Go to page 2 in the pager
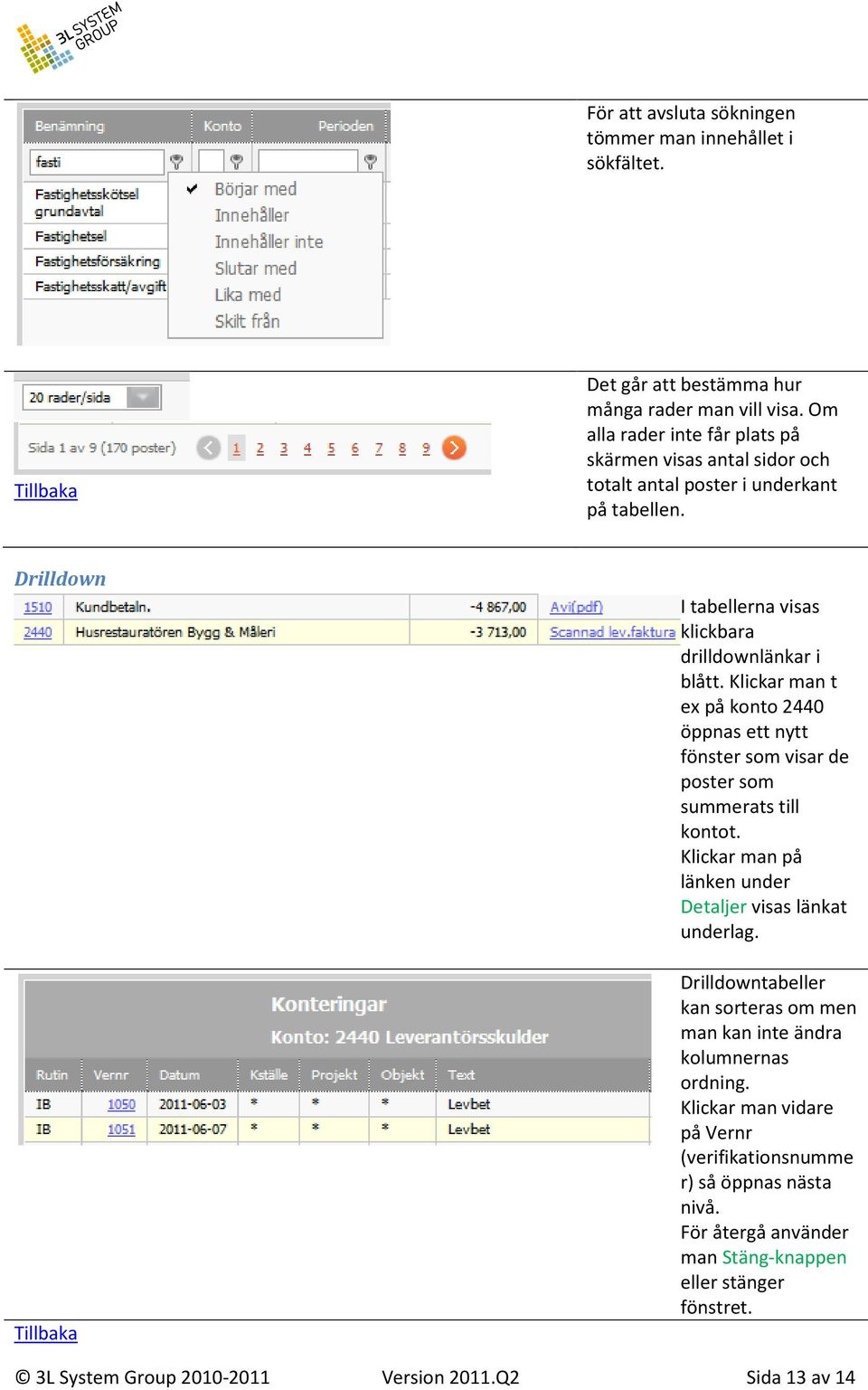868x1390 pixels. coord(260,448)
